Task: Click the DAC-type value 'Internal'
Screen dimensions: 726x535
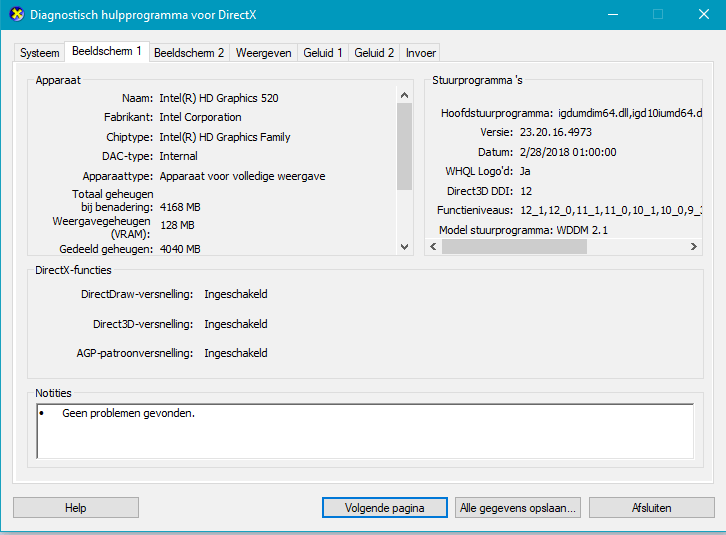Action: point(179,156)
